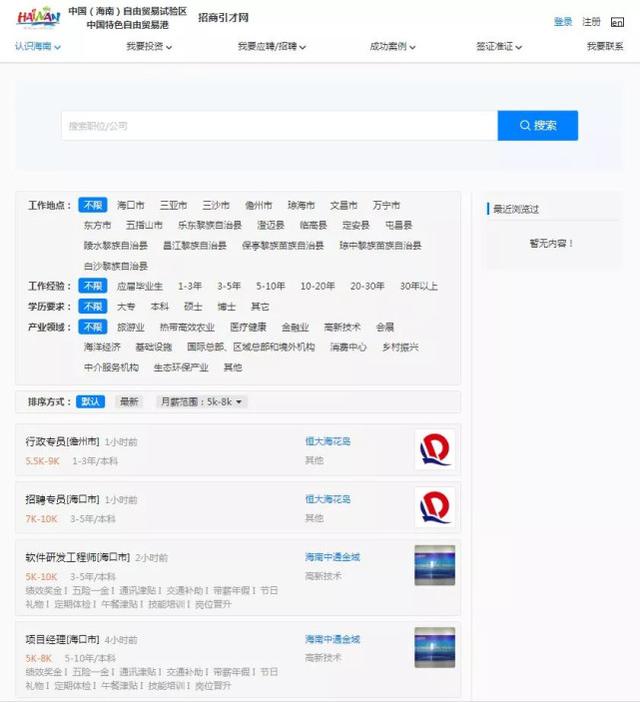Open company image on 软件研发工程师 listing
Viewport: 640px width, 702px height.
pos(435,565)
